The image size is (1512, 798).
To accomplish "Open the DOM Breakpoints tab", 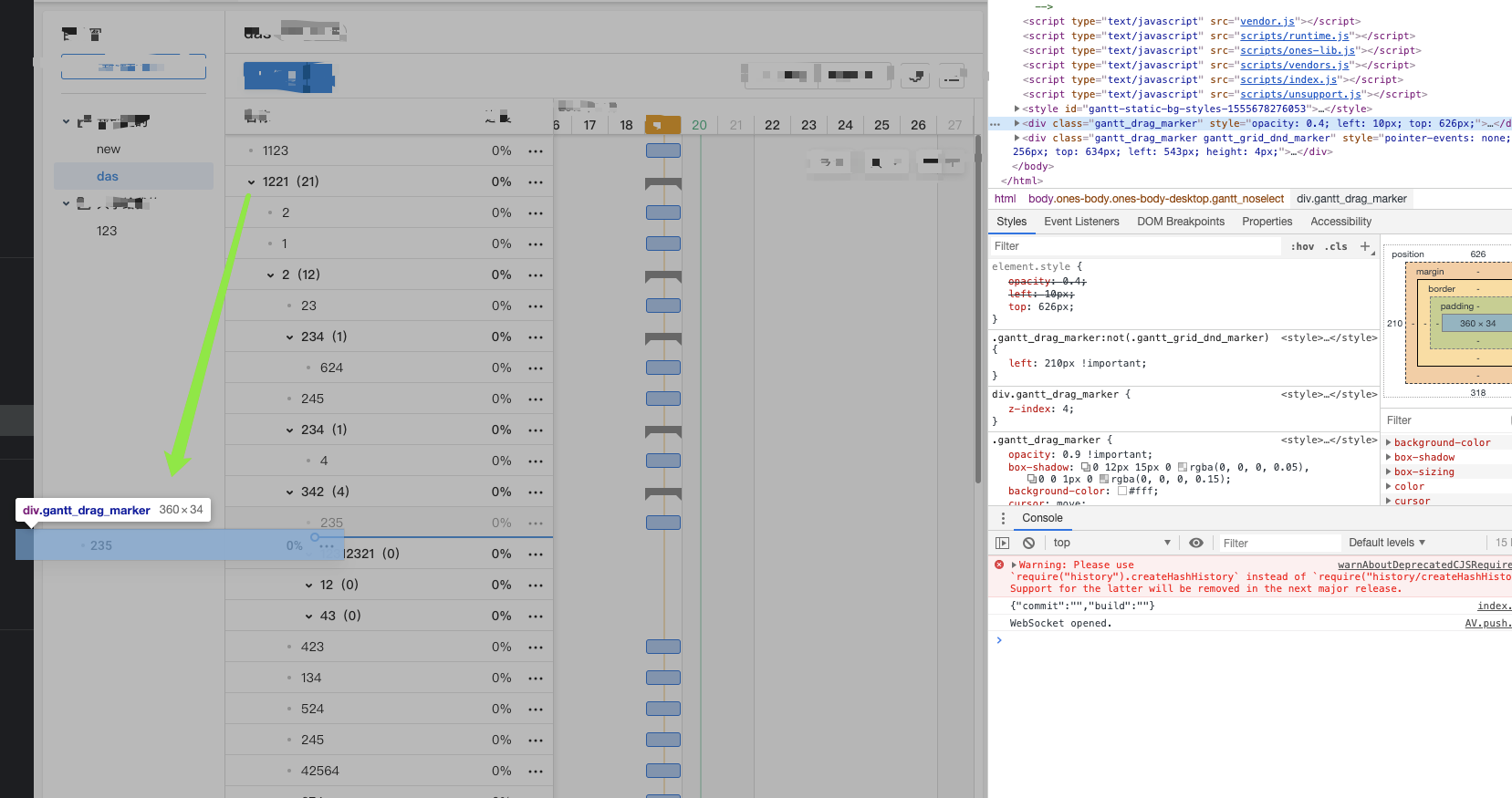I will [1181, 222].
